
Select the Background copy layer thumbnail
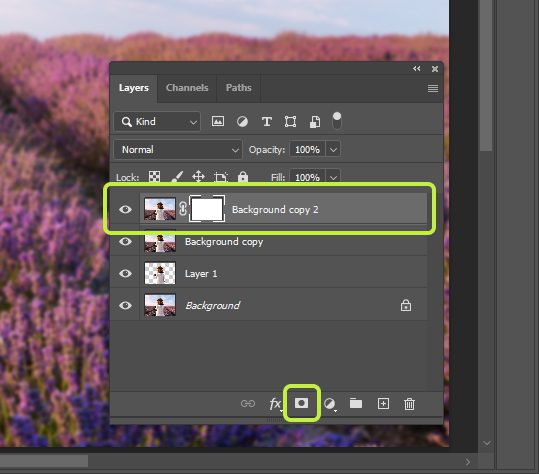160,243
